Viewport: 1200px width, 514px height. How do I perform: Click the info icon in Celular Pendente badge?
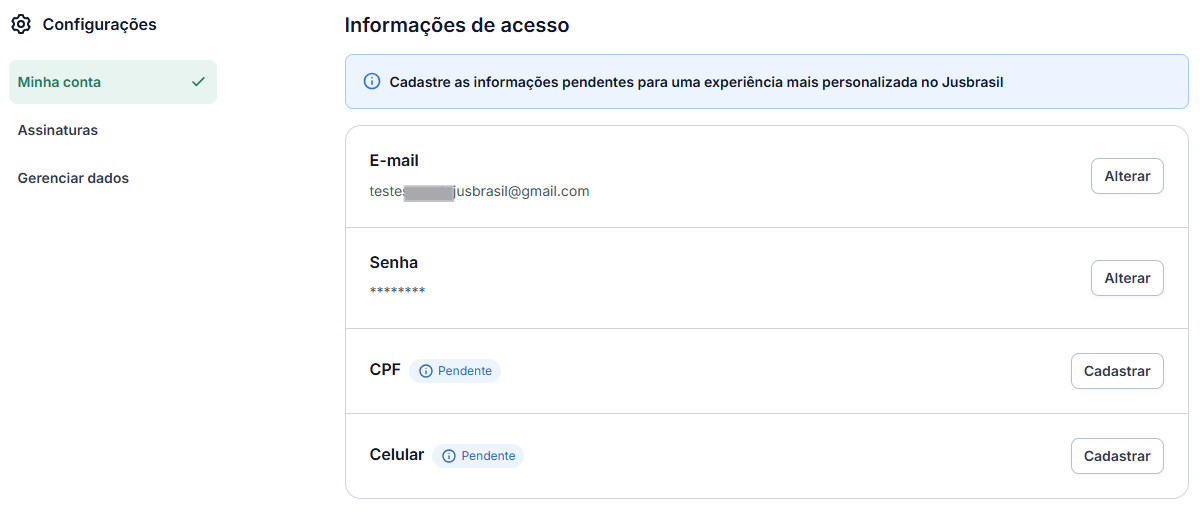tap(449, 456)
